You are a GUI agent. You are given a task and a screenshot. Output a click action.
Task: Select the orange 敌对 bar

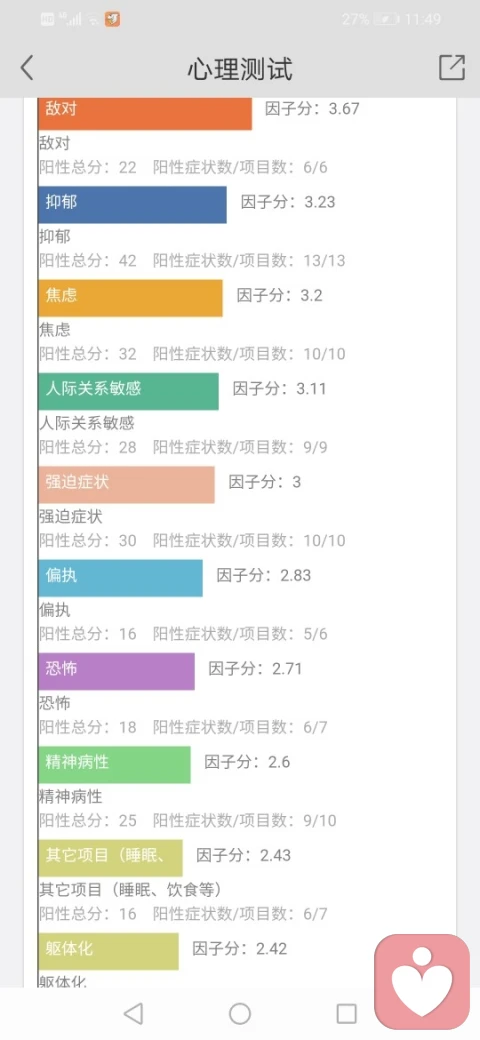click(x=145, y=113)
